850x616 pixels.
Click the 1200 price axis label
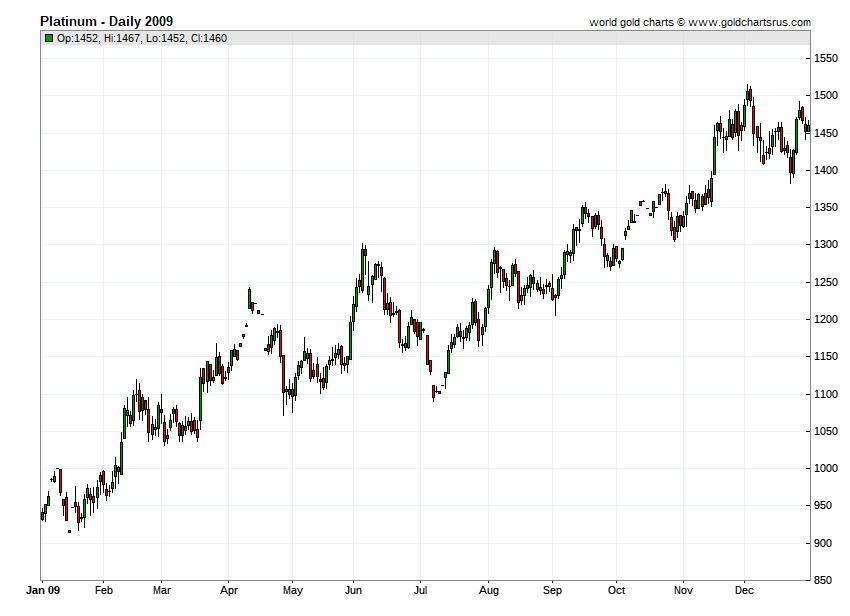[x=826, y=319]
